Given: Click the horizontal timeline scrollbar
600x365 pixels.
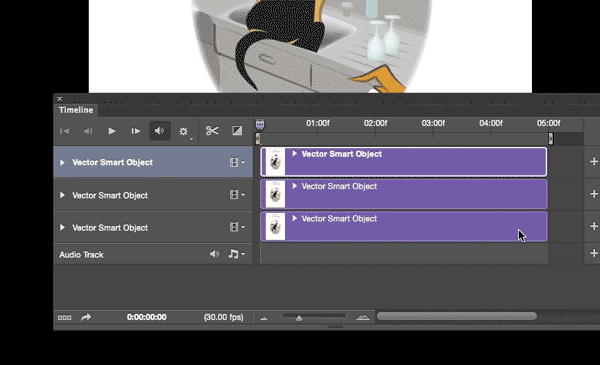Looking at the screenshot, I should (x=457, y=316).
